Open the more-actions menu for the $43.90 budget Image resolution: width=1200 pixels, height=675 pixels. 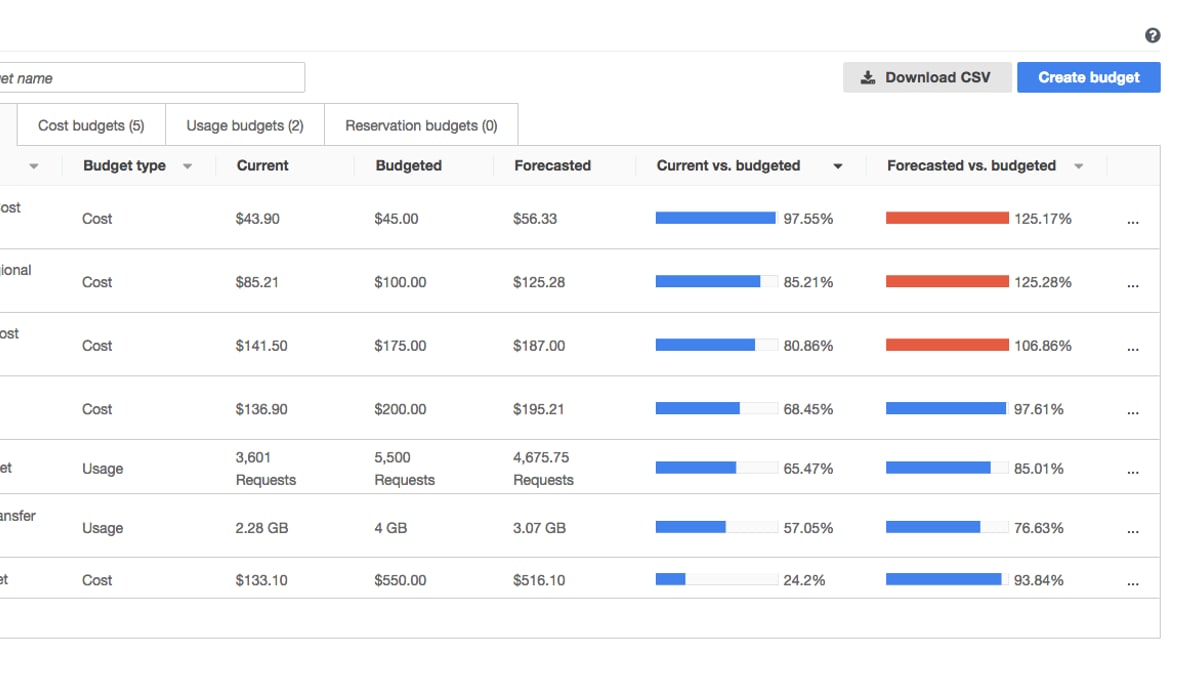[x=1133, y=222]
